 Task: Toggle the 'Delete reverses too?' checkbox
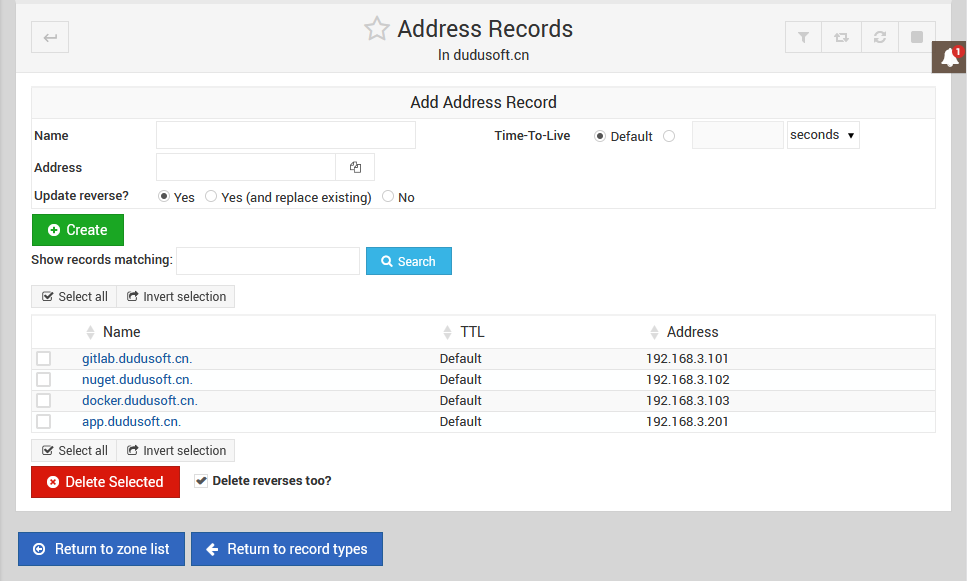tap(202, 481)
